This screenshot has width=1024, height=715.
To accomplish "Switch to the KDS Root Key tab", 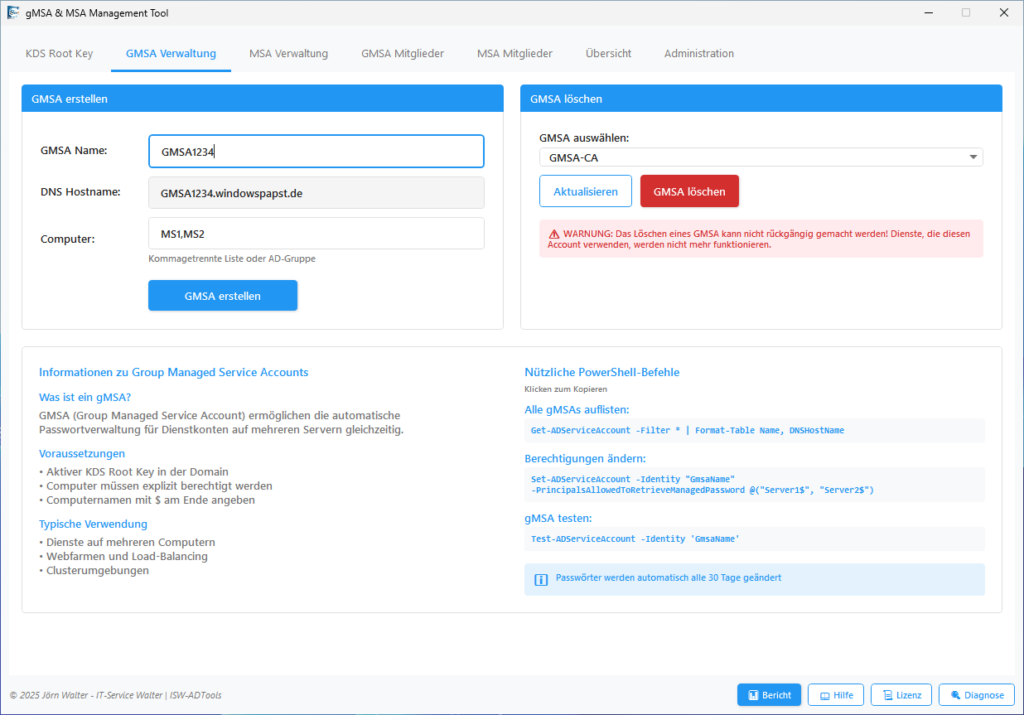I will click(x=59, y=53).
